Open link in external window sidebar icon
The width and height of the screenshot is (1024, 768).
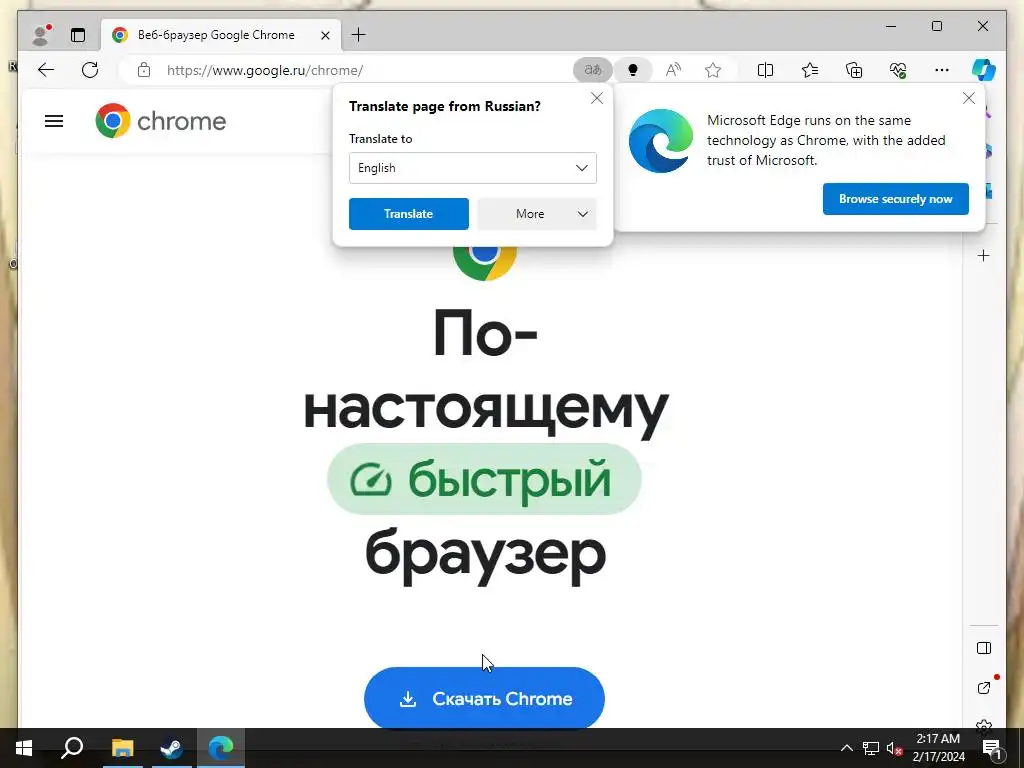[x=984, y=688]
